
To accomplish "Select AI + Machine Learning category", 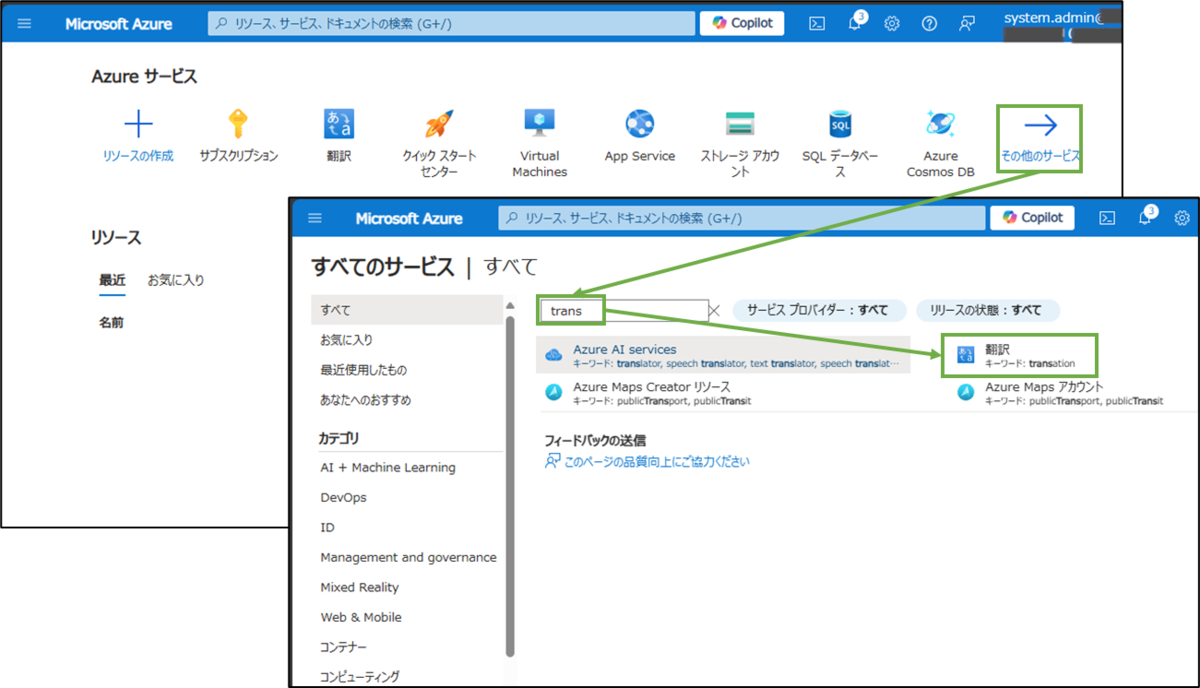I will [388, 468].
